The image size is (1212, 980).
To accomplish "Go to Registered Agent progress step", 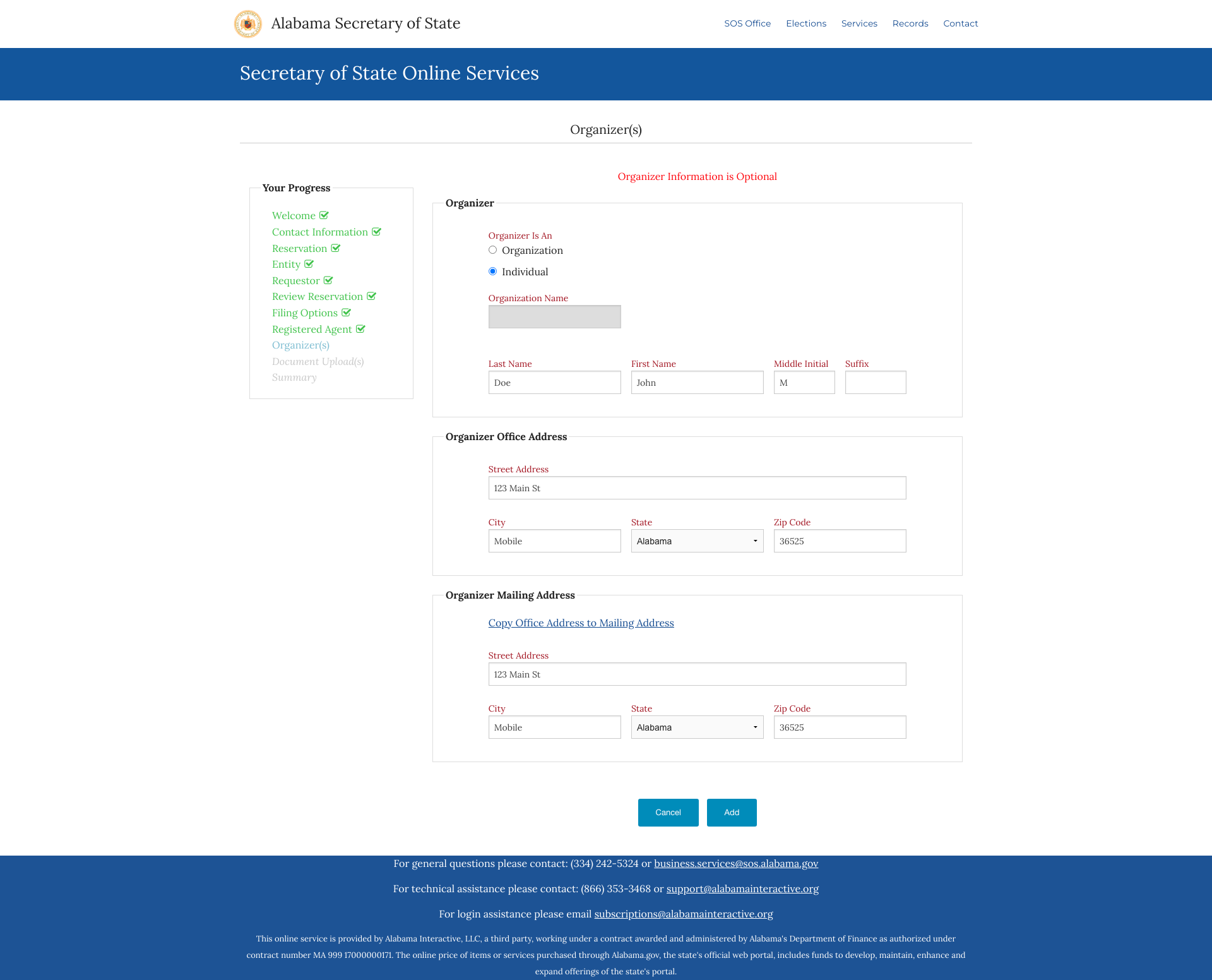I will pos(312,329).
